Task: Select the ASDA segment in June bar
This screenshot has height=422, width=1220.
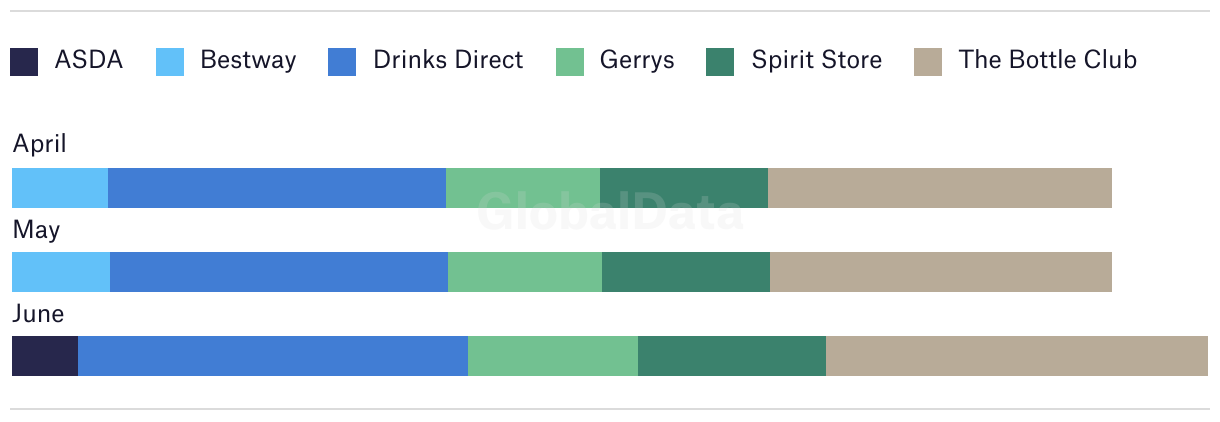Action: tap(45, 356)
